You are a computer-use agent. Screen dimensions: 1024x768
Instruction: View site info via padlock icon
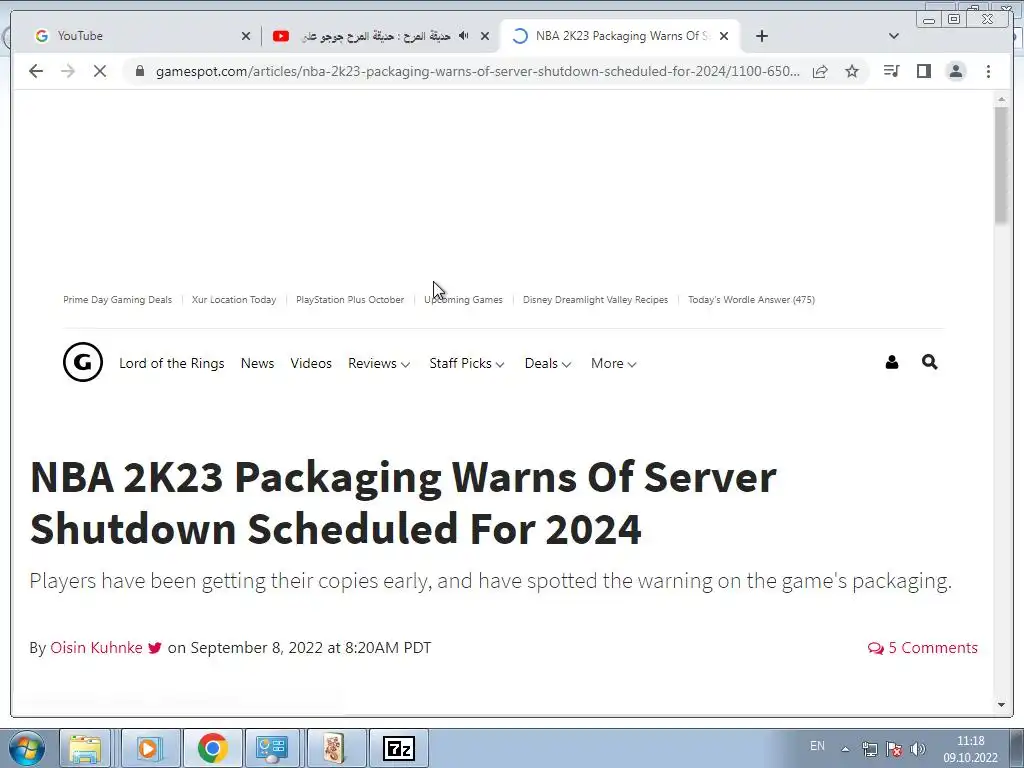coord(140,71)
